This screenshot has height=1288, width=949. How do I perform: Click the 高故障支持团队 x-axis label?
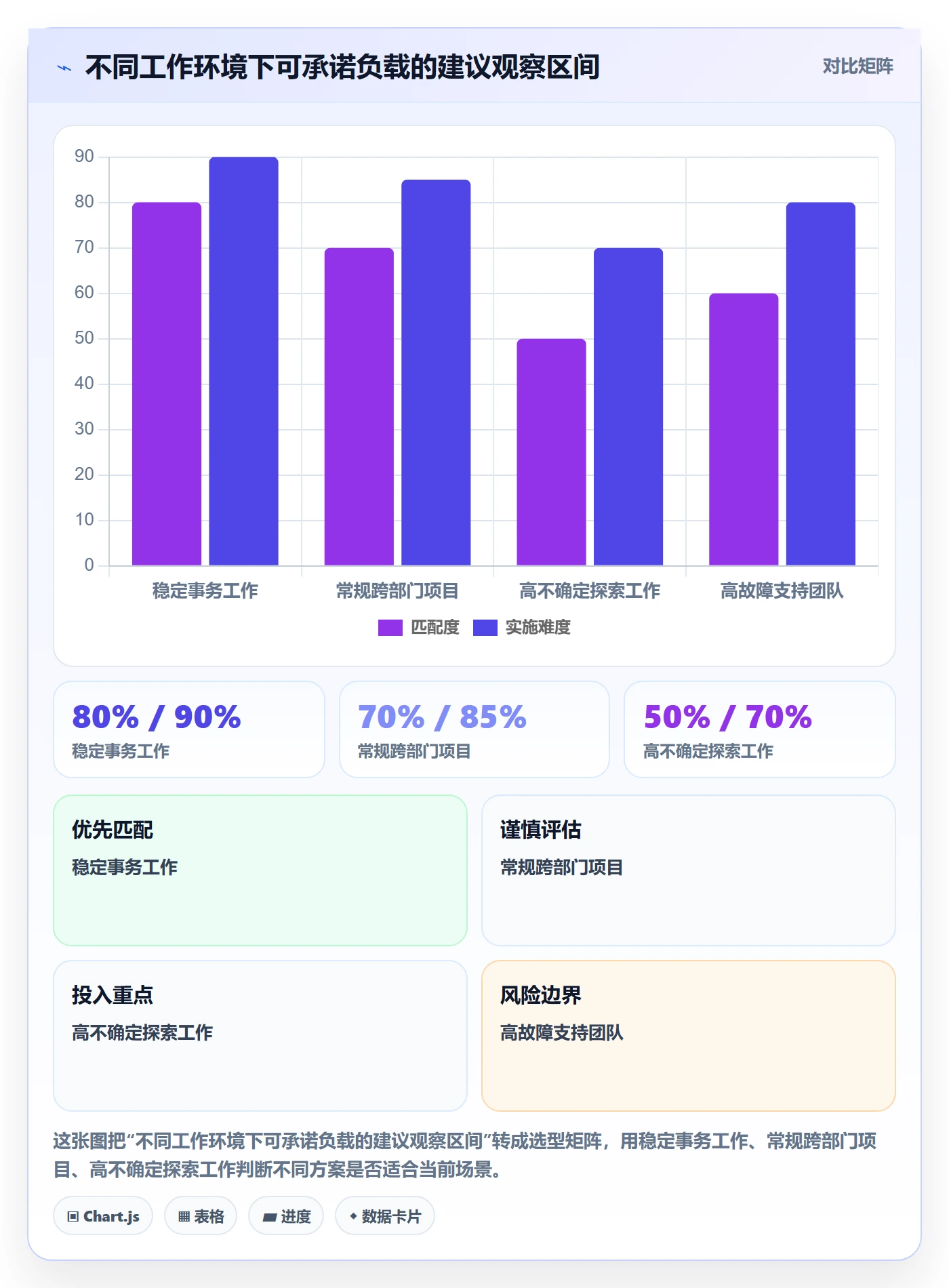click(x=782, y=591)
